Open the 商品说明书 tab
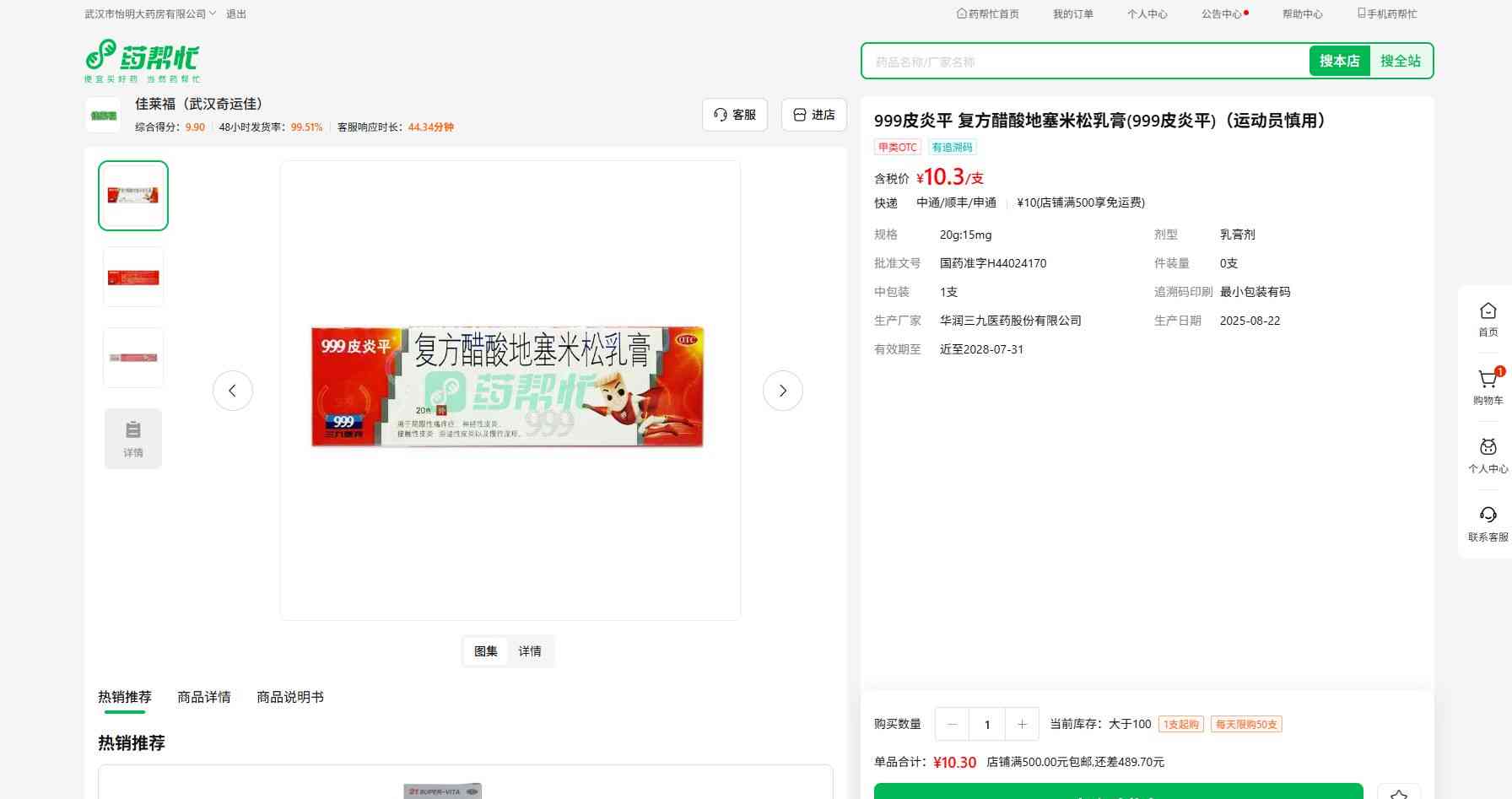The height and width of the screenshot is (799, 1512). point(289,697)
